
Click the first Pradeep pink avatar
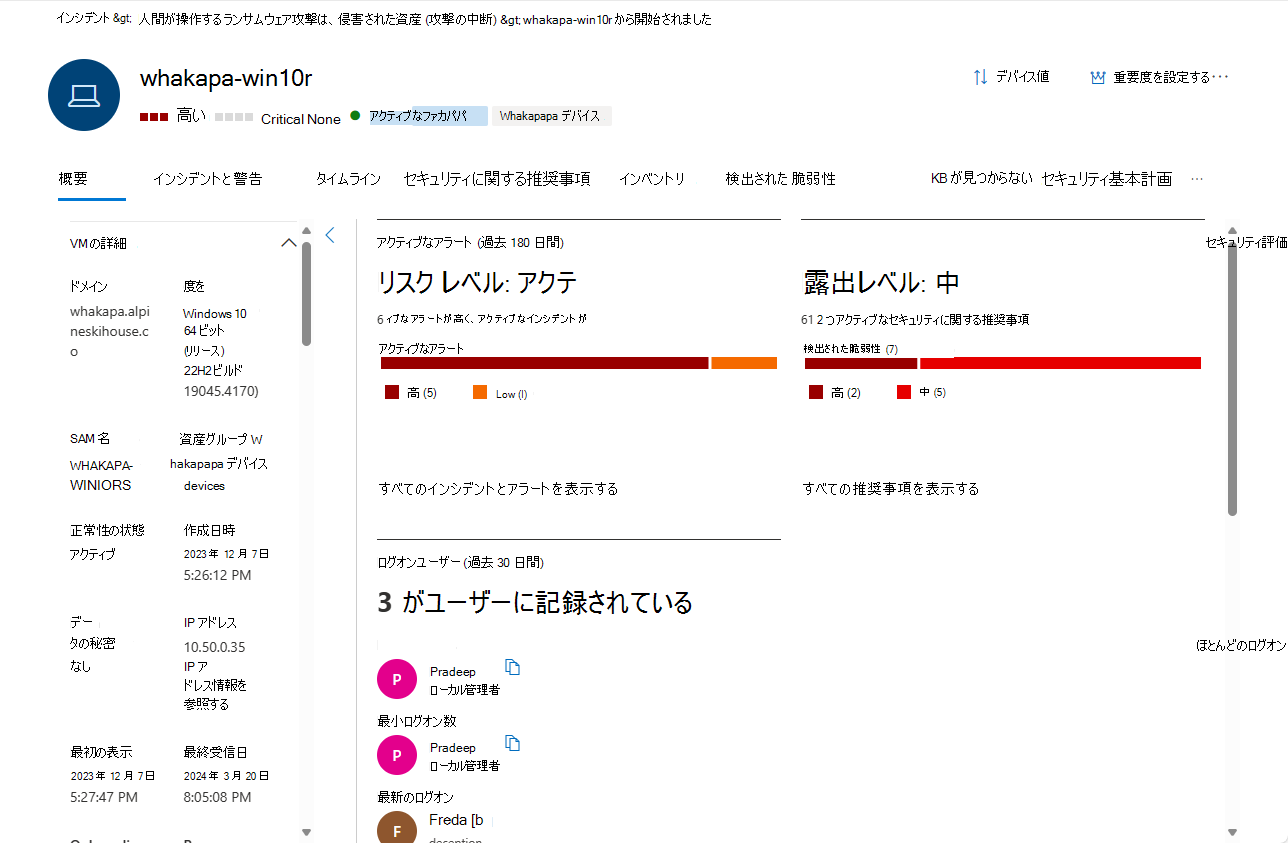(x=397, y=679)
